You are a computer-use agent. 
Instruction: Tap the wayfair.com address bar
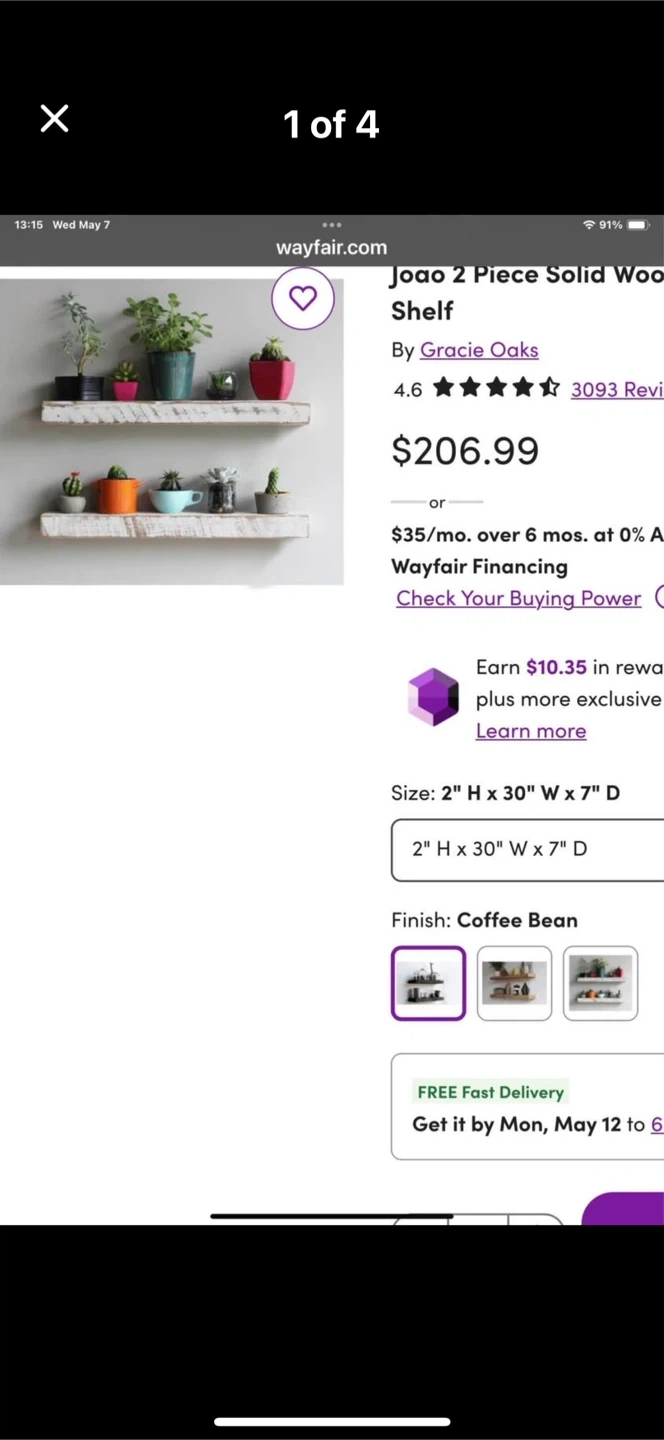[332, 248]
